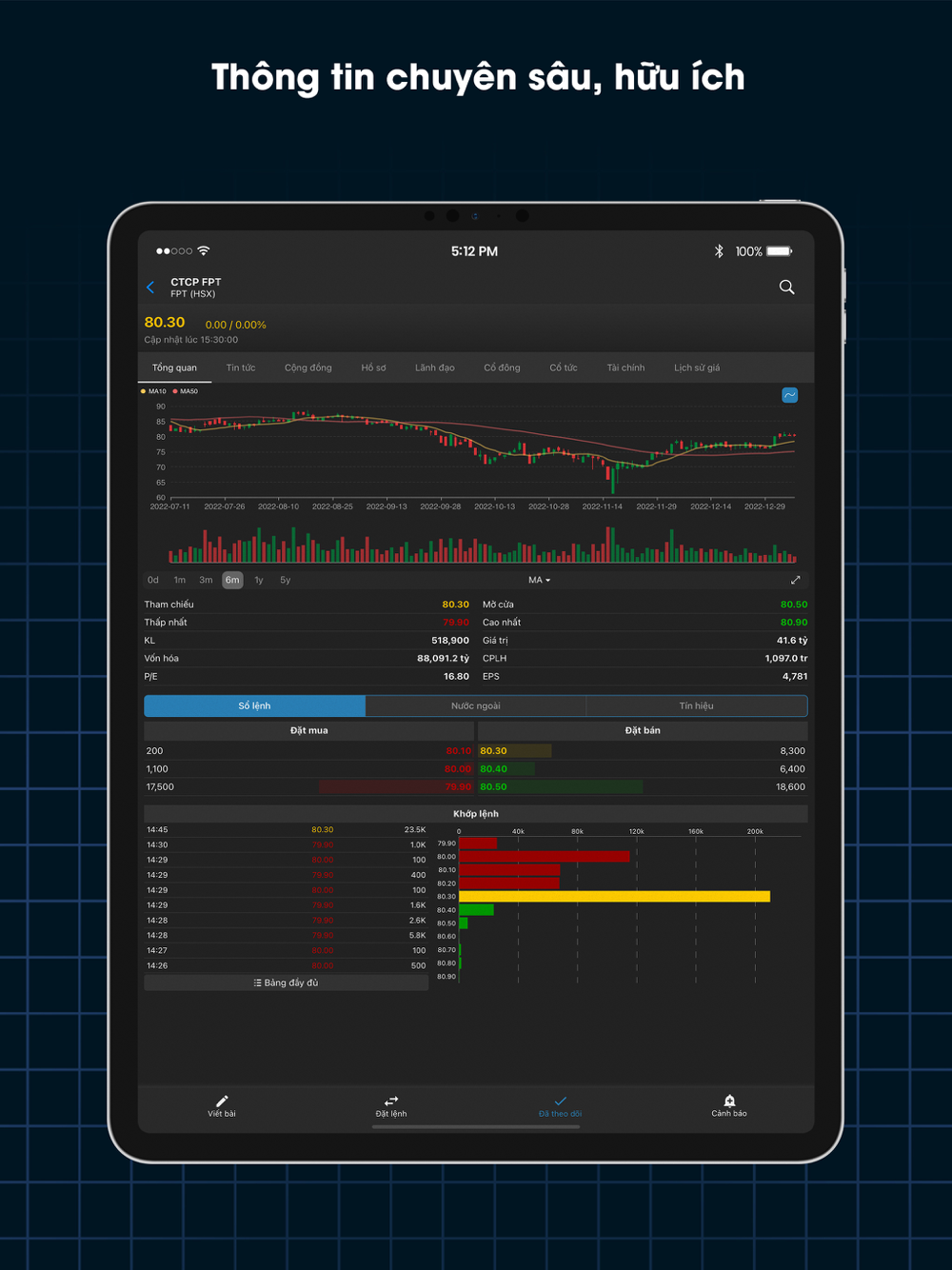Tap the 14:26 matched order row
952x1270 pixels.
[286, 965]
